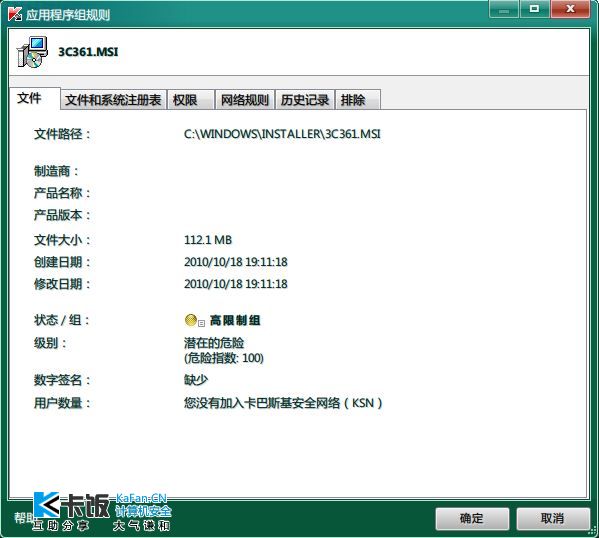The image size is (599, 538).
Task: Click the (危险指数: 100) text
Action: point(224,358)
